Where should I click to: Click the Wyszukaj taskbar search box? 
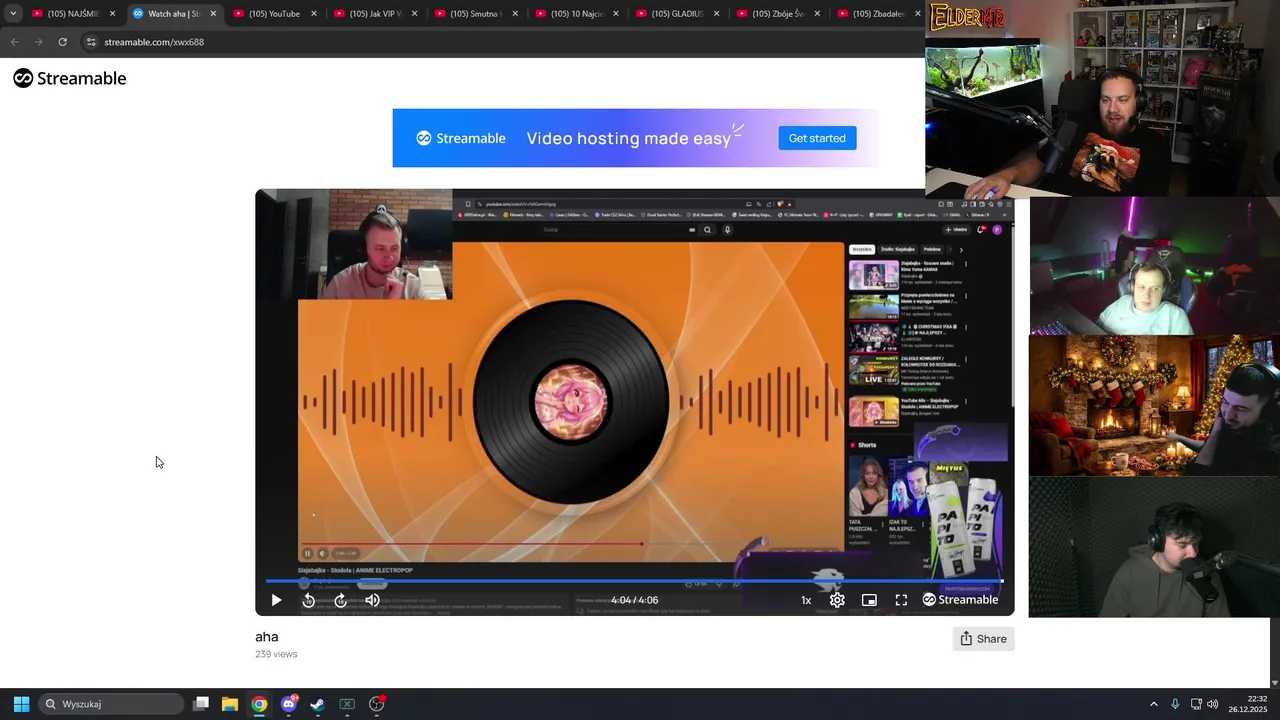click(x=112, y=704)
